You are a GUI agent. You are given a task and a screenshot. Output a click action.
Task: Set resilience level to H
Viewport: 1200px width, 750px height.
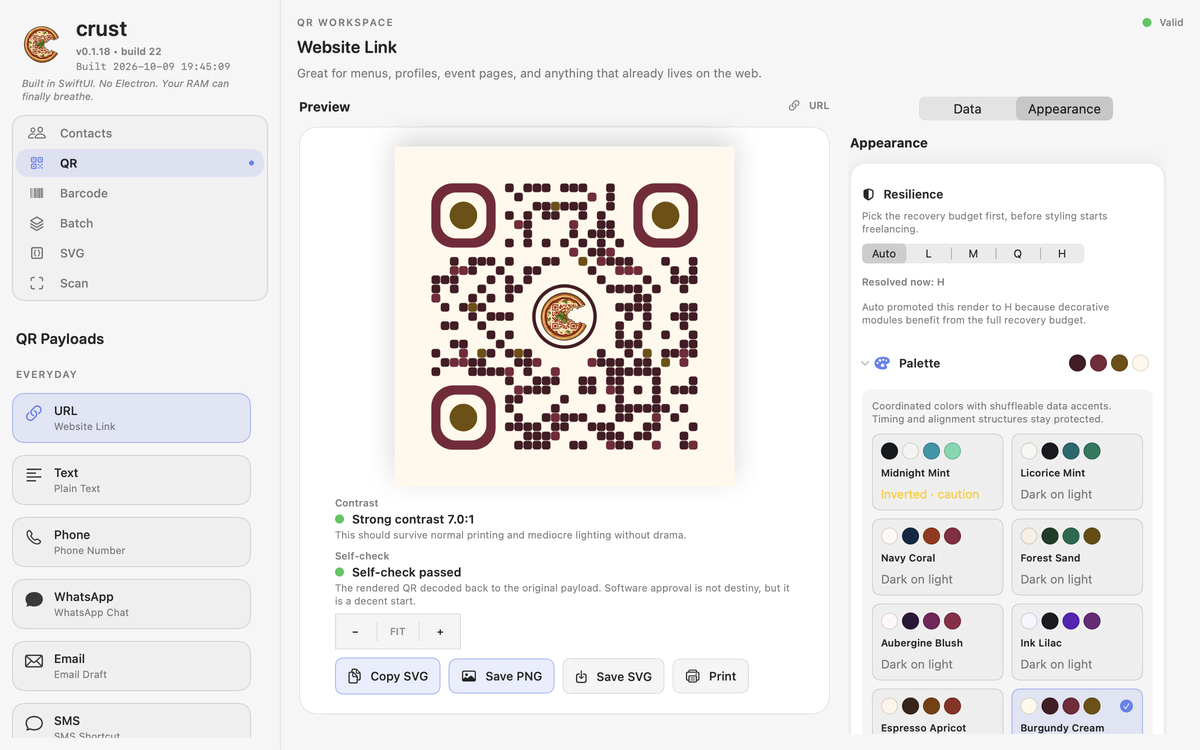point(1062,254)
